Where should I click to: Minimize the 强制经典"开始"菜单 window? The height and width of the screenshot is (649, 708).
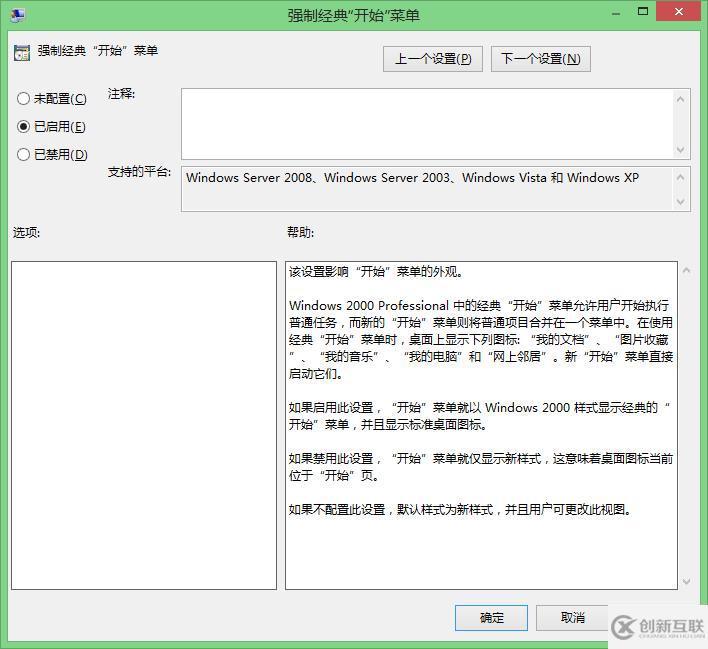(615, 13)
